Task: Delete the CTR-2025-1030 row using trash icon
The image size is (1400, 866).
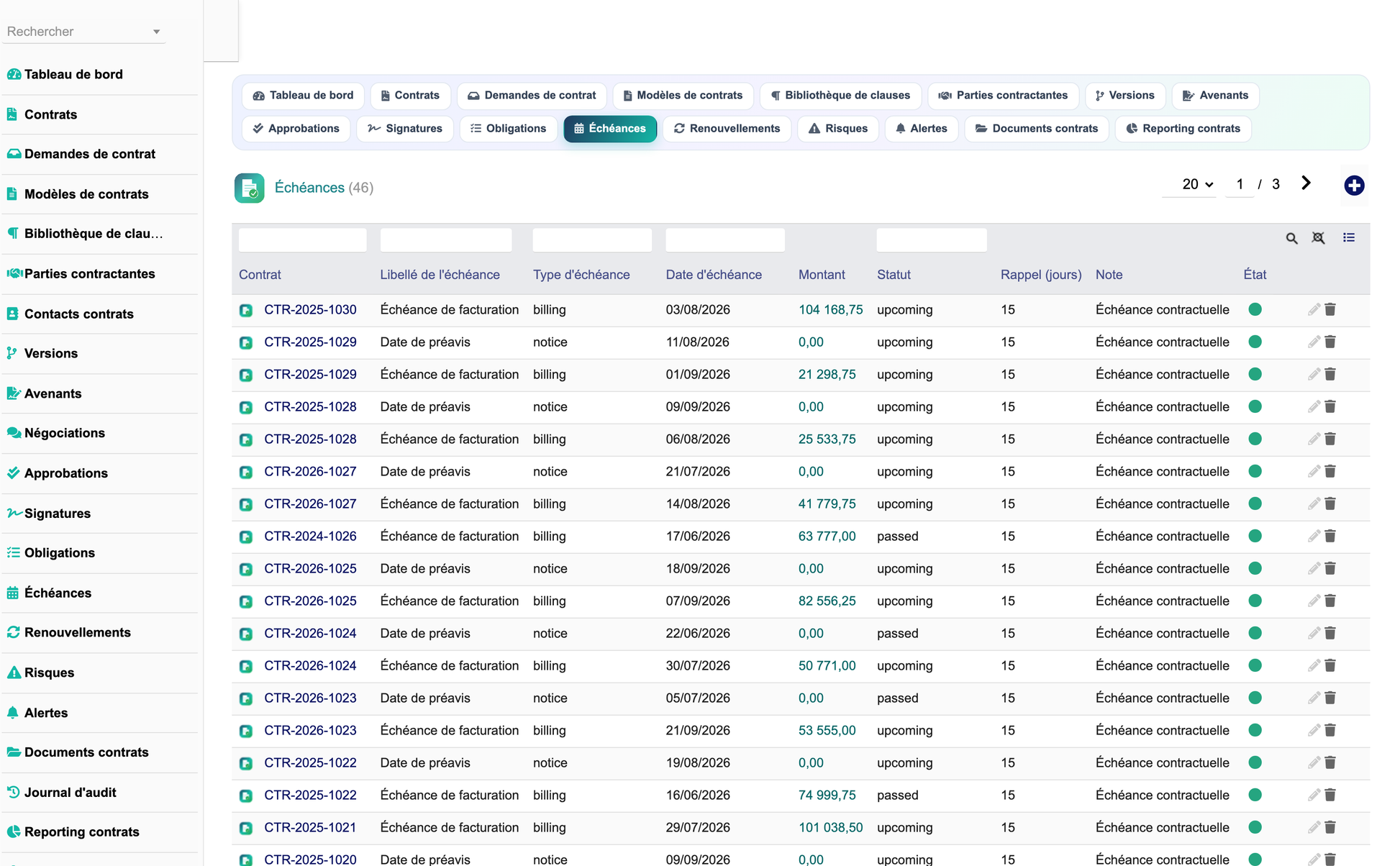Action: click(x=1330, y=309)
